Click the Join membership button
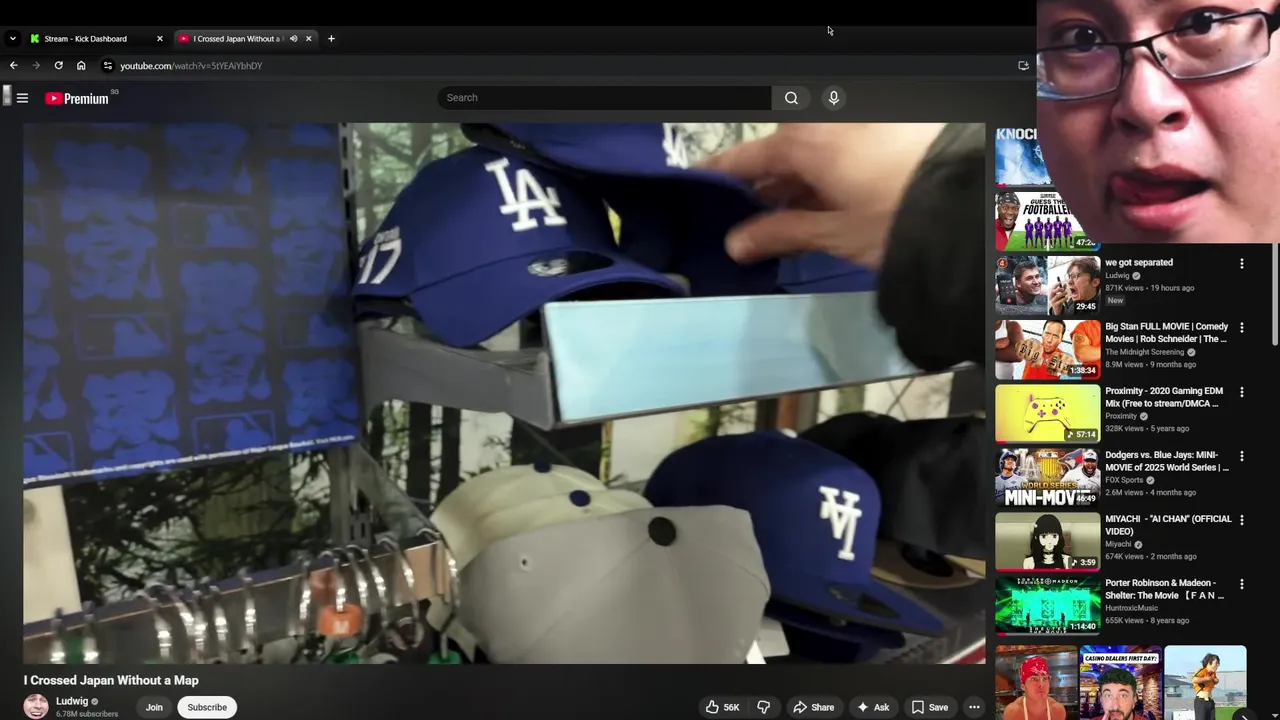The height and width of the screenshot is (720, 1280). [154, 707]
